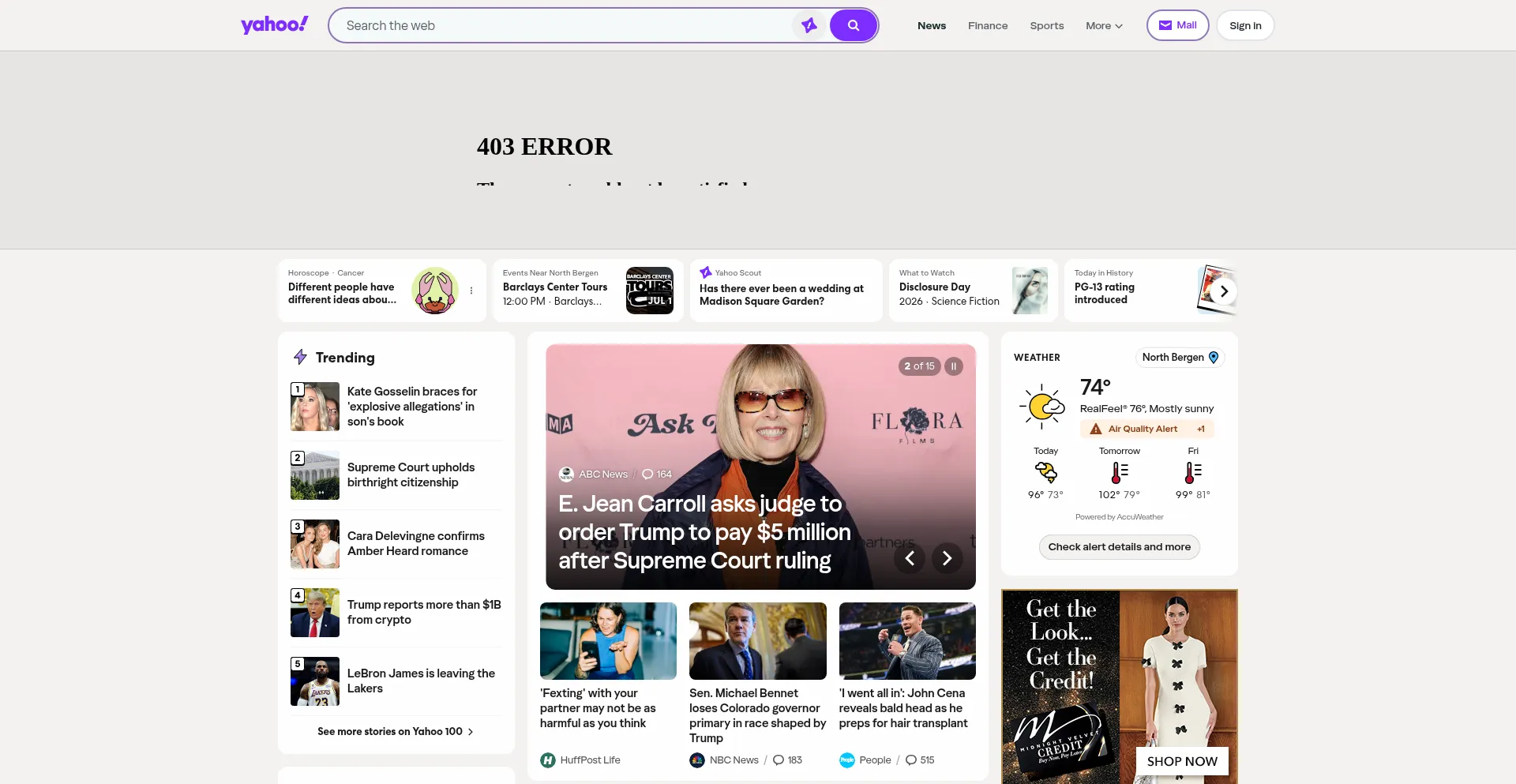Image resolution: width=1516 pixels, height=784 pixels.
Task: Click the ABC News source logo
Action: click(x=566, y=475)
